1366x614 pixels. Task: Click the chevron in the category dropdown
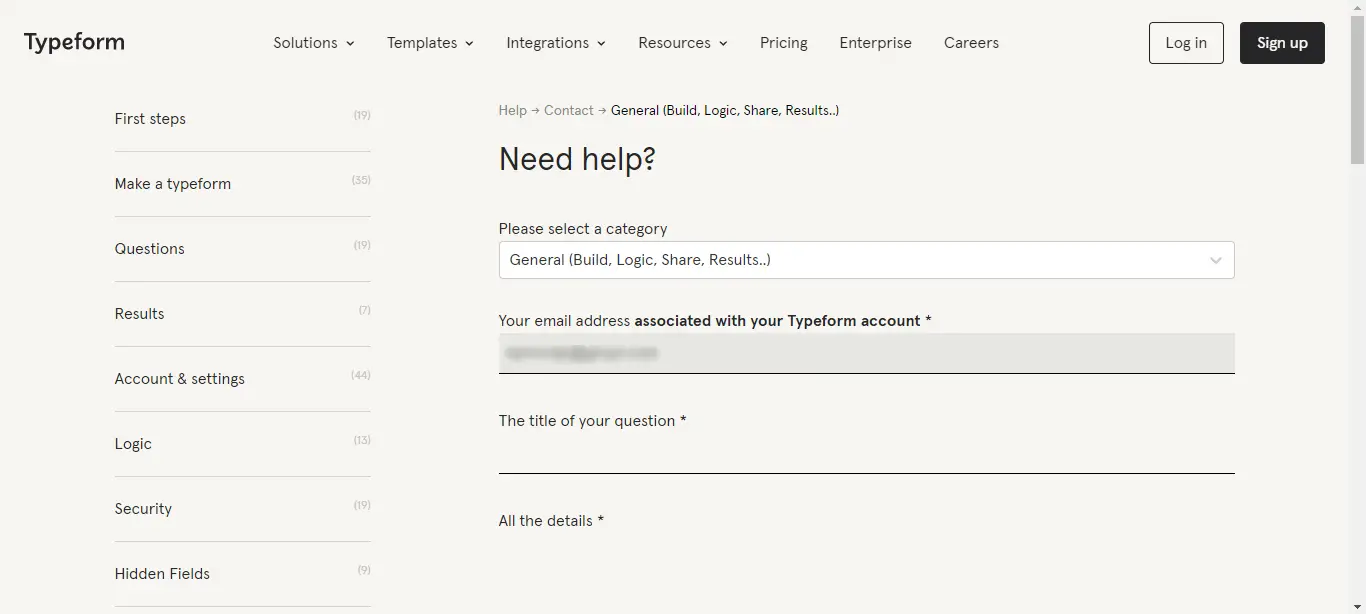[x=1215, y=260]
